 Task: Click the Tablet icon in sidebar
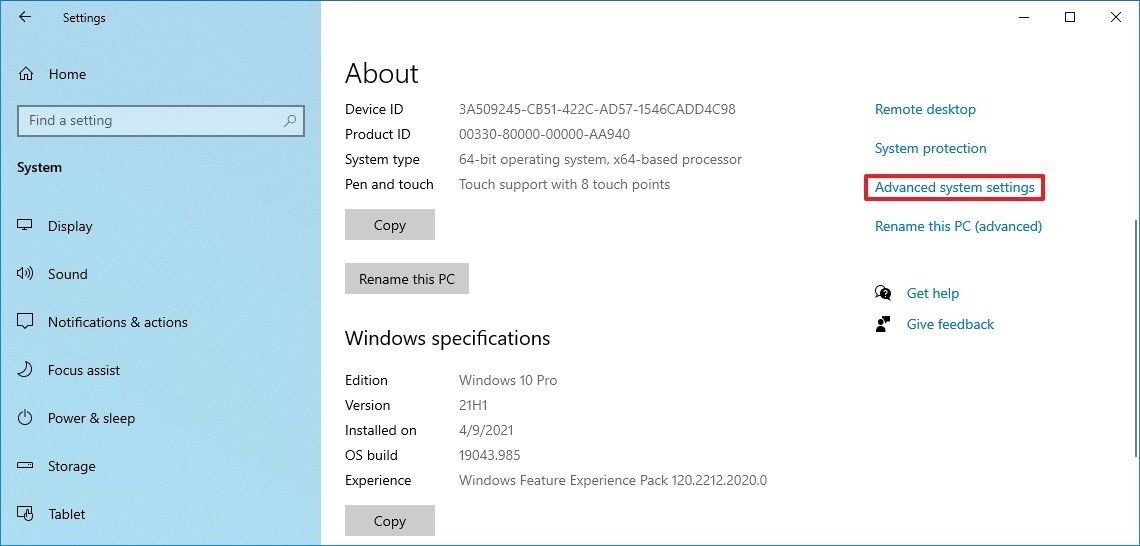coord(25,514)
